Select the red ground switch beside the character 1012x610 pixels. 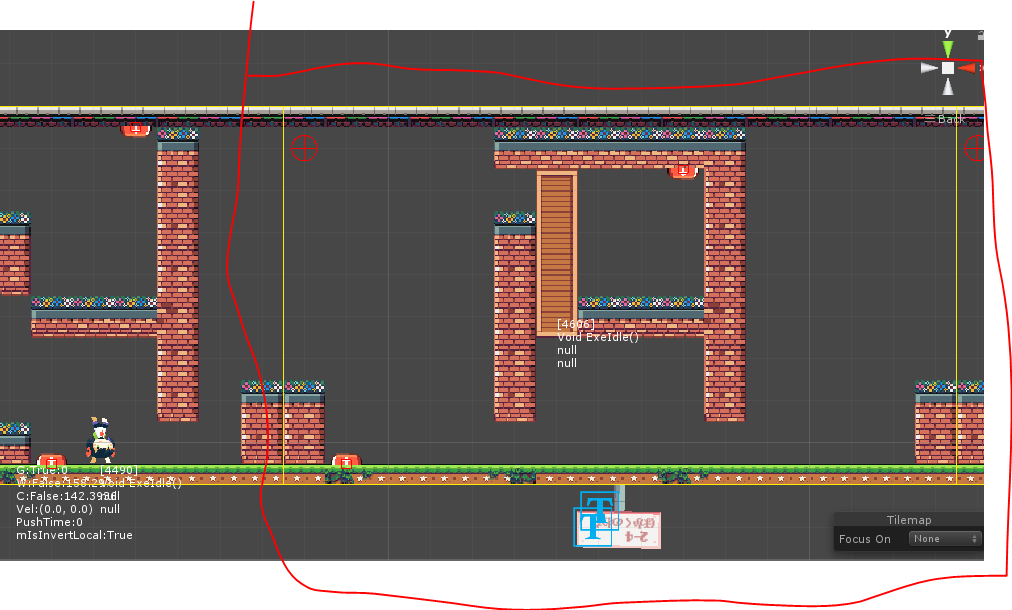point(52,461)
